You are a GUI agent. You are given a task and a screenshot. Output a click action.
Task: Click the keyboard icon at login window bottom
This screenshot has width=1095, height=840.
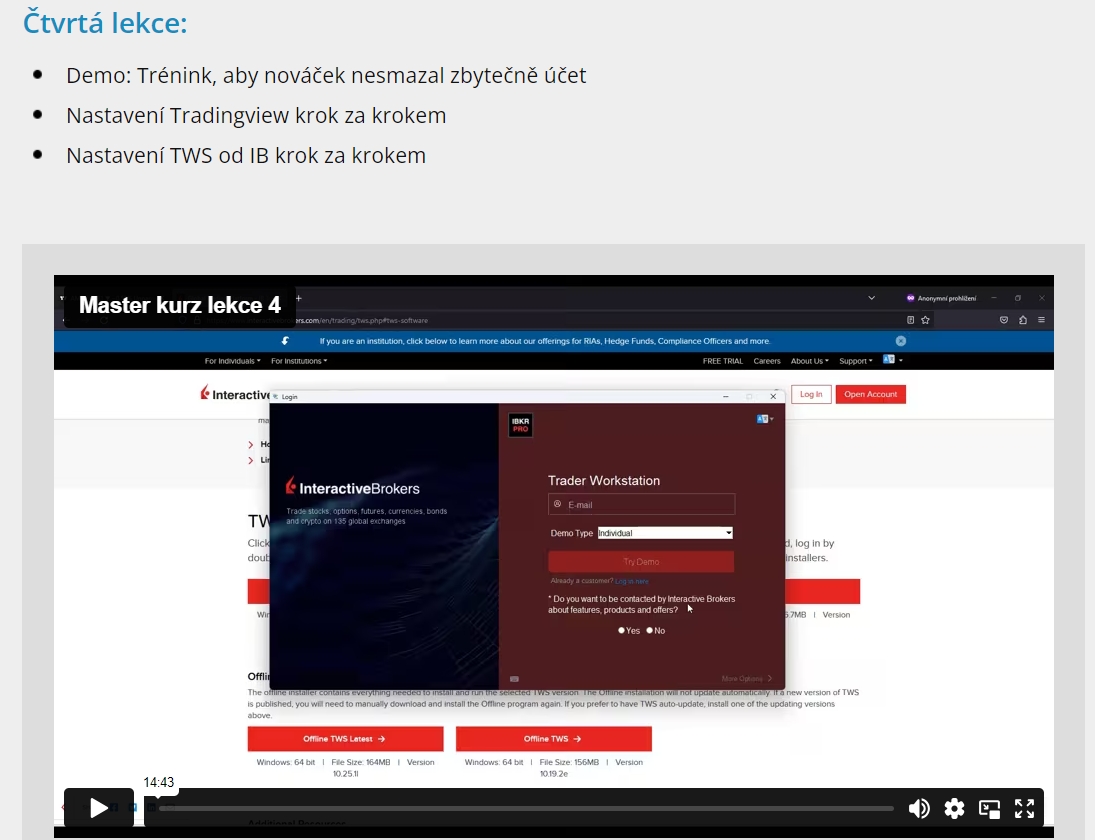coord(515,679)
